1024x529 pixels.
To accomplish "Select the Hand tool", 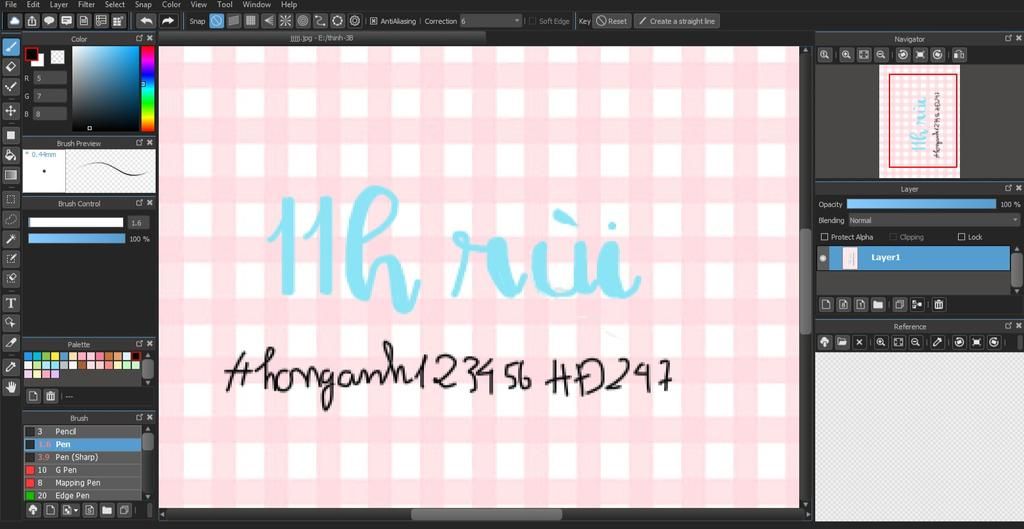I will [x=10, y=387].
